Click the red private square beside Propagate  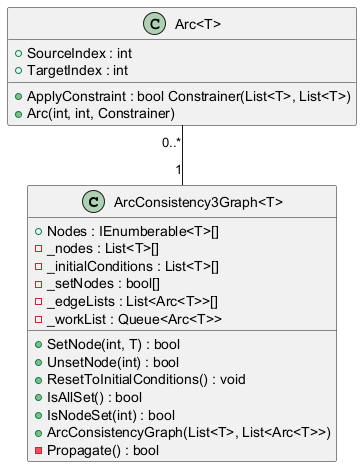(39, 451)
